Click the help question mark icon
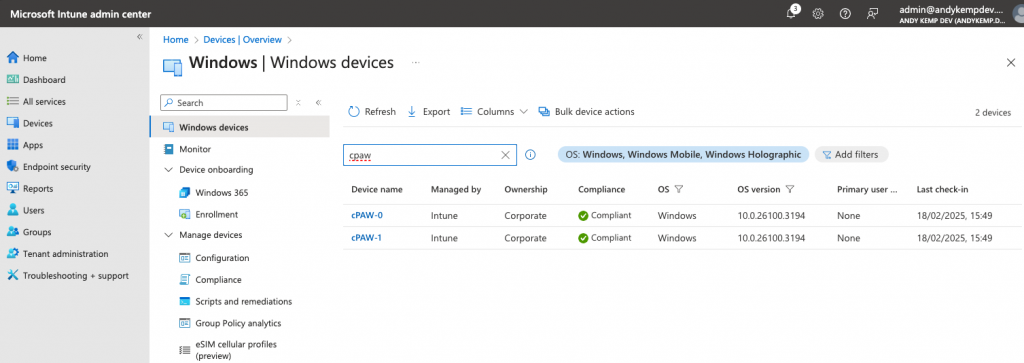The image size is (1024, 363). click(x=845, y=14)
